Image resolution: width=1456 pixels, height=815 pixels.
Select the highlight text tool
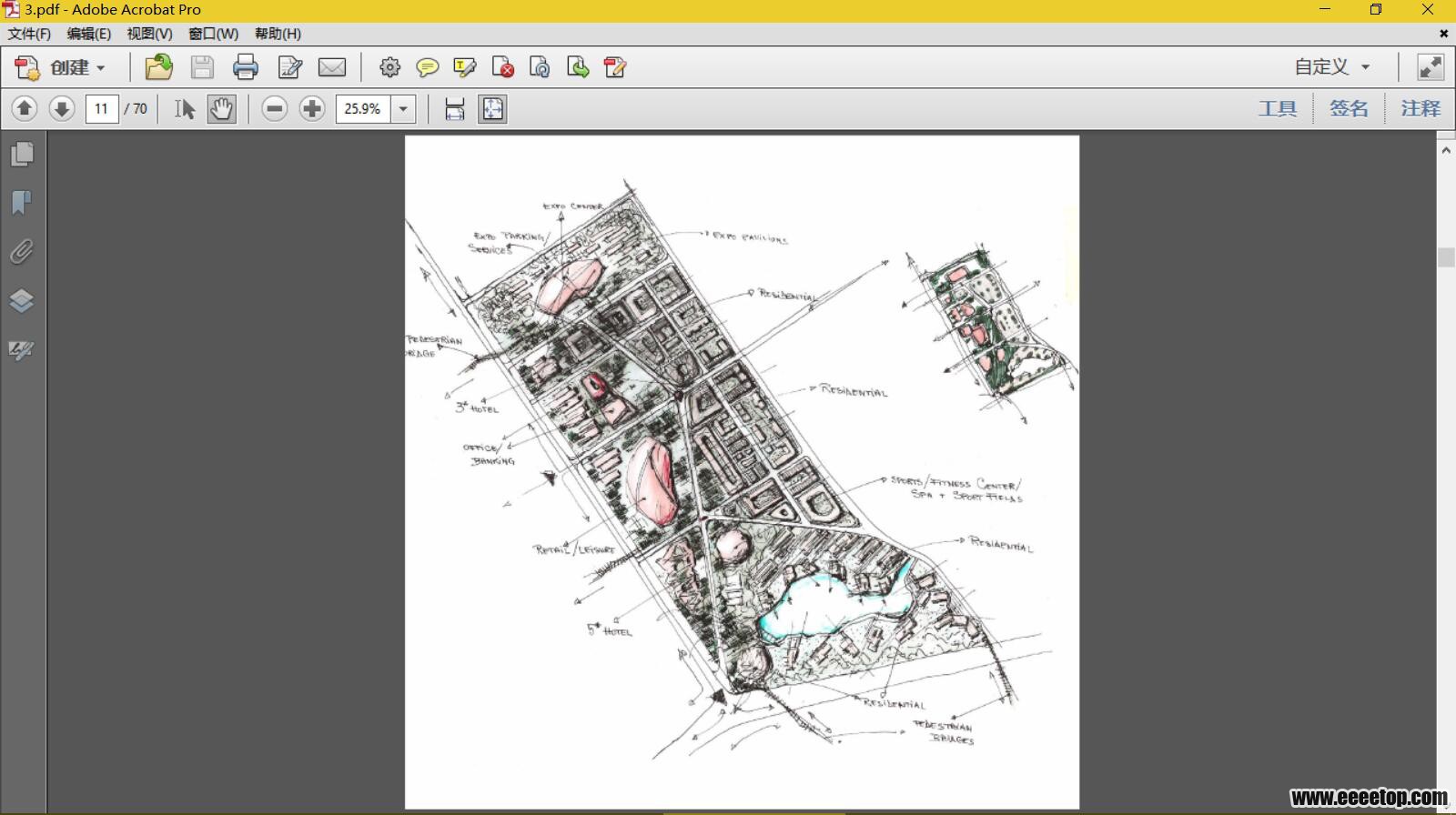465,67
